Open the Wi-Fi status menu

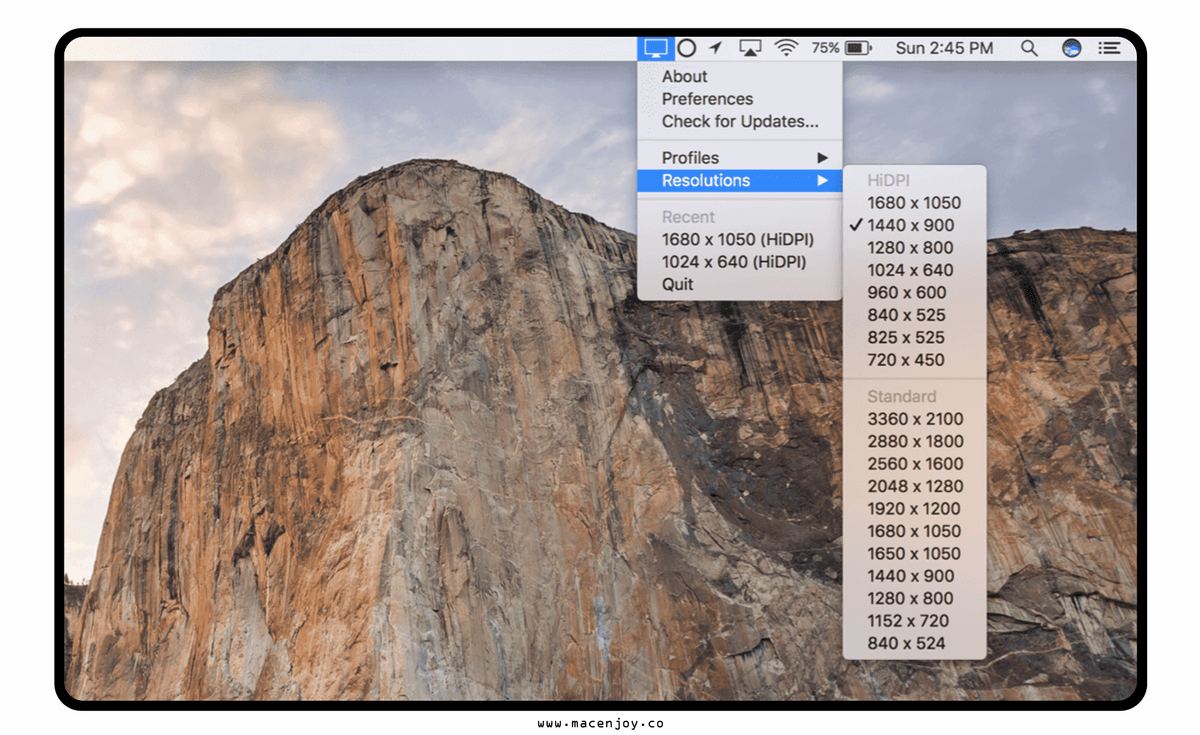point(787,47)
